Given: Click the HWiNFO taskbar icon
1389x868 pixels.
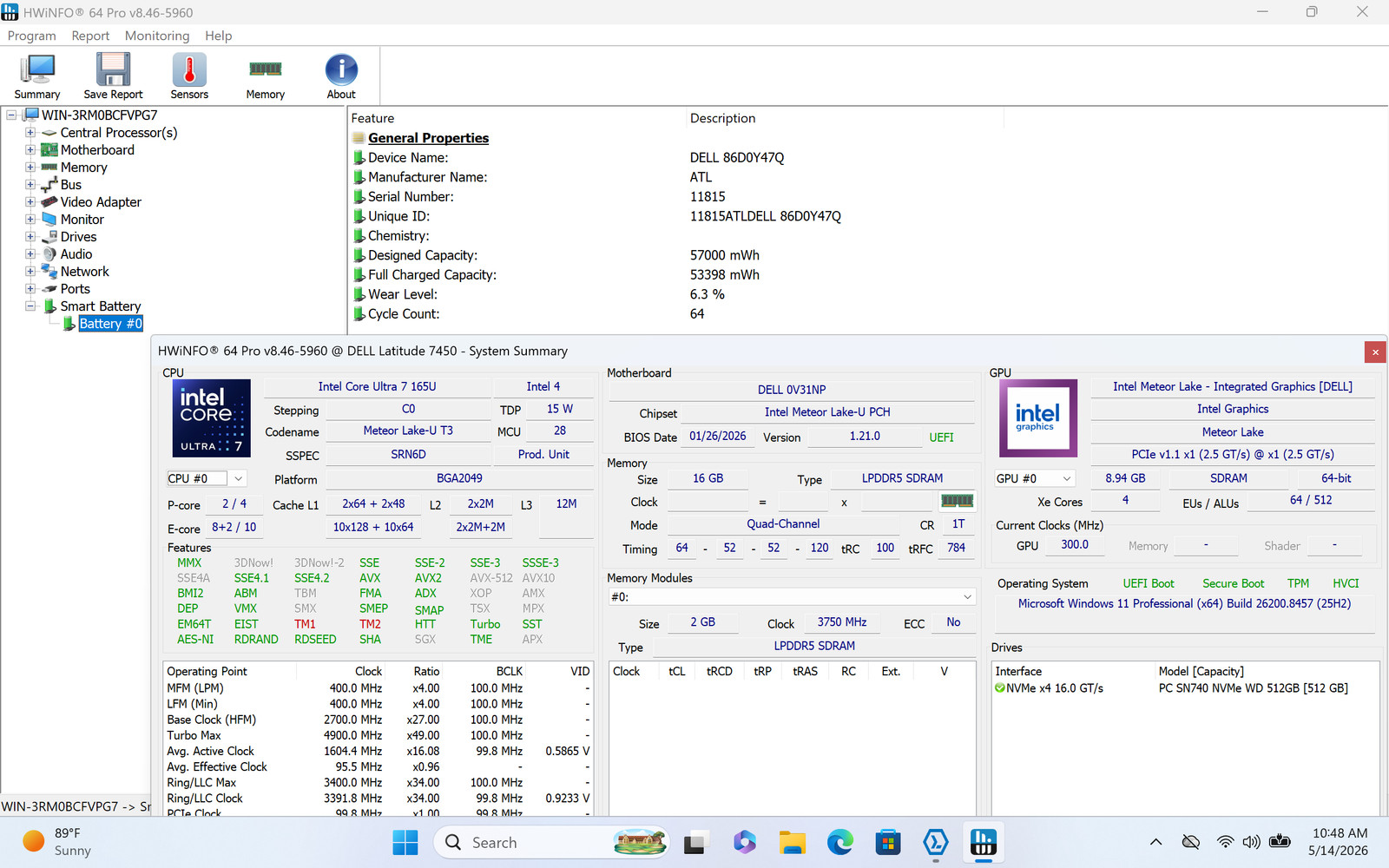Looking at the screenshot, I should pos(983,842).
